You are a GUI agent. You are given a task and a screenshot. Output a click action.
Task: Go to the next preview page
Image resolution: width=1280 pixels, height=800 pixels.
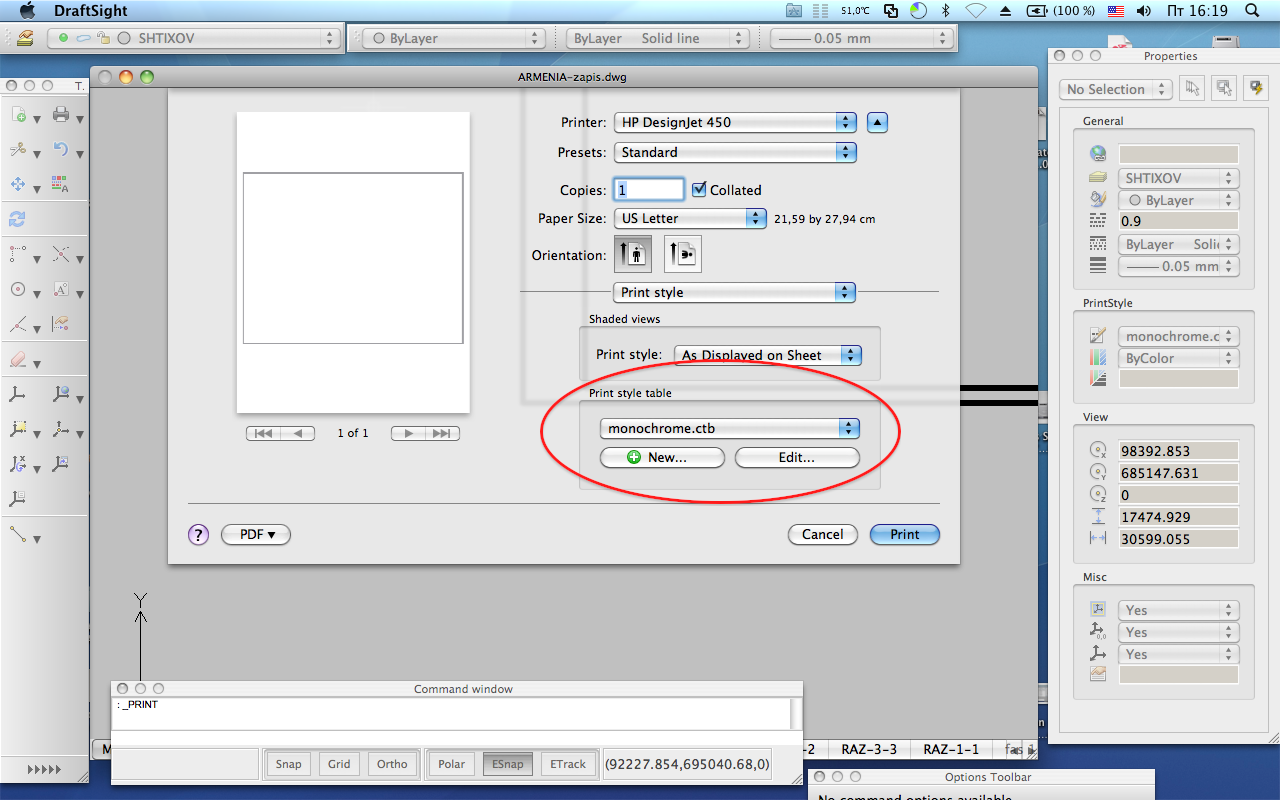(x=408, y=433)
